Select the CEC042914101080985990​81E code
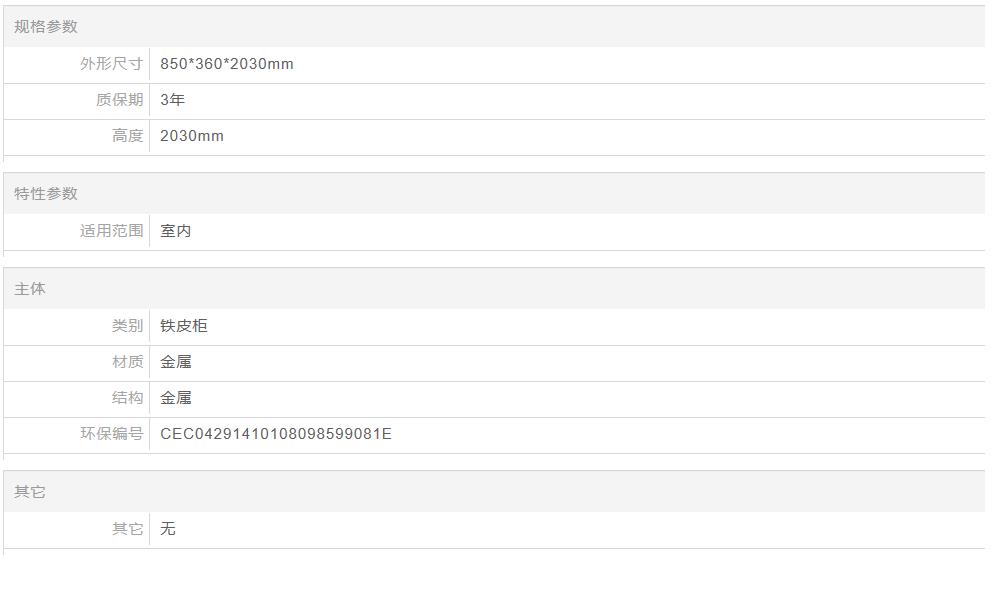 275,434
